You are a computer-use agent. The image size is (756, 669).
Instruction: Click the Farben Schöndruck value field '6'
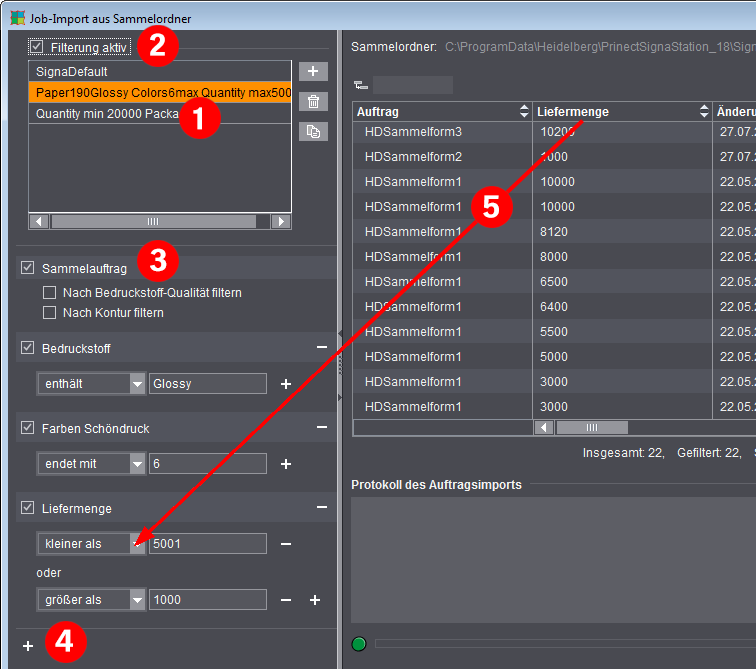pos(208,464)
